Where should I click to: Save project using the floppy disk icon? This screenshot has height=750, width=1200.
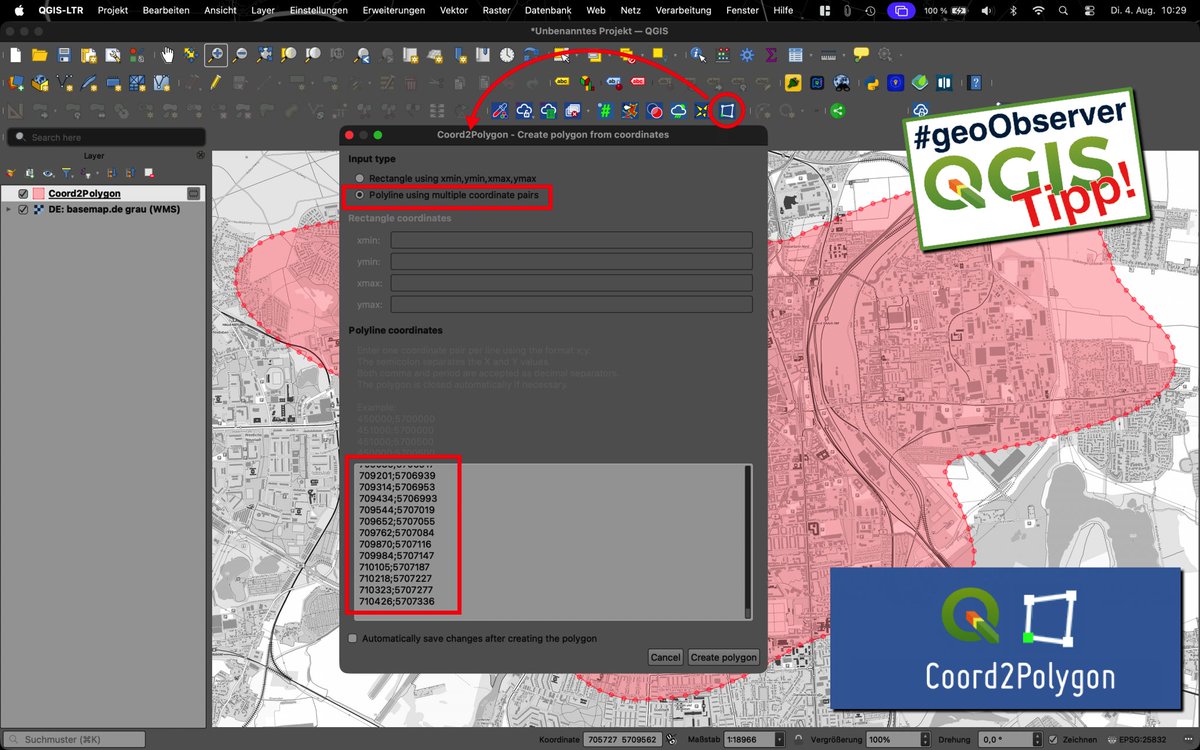click(x=64, y=55)
